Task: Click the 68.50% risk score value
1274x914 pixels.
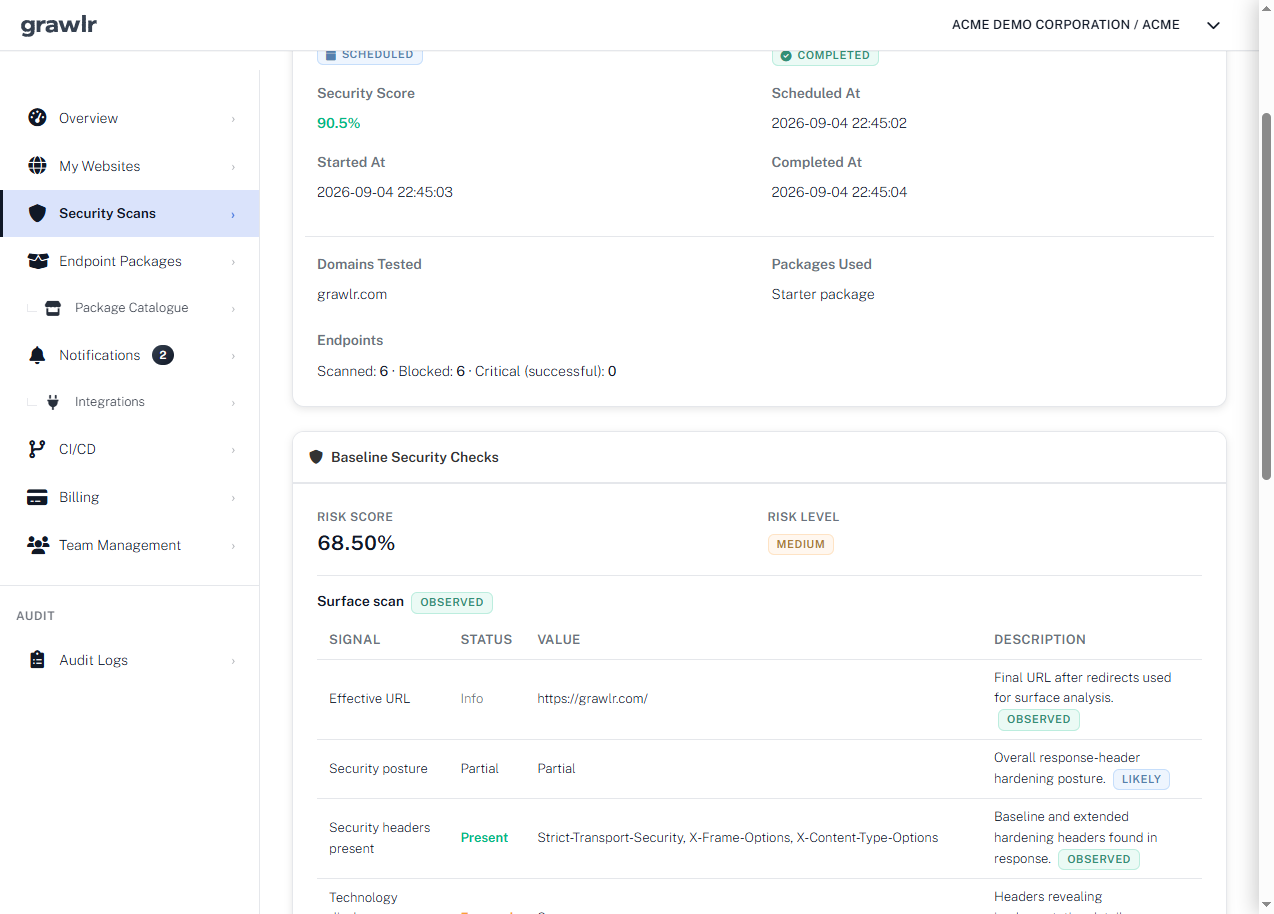Action: tap(356, 543)
